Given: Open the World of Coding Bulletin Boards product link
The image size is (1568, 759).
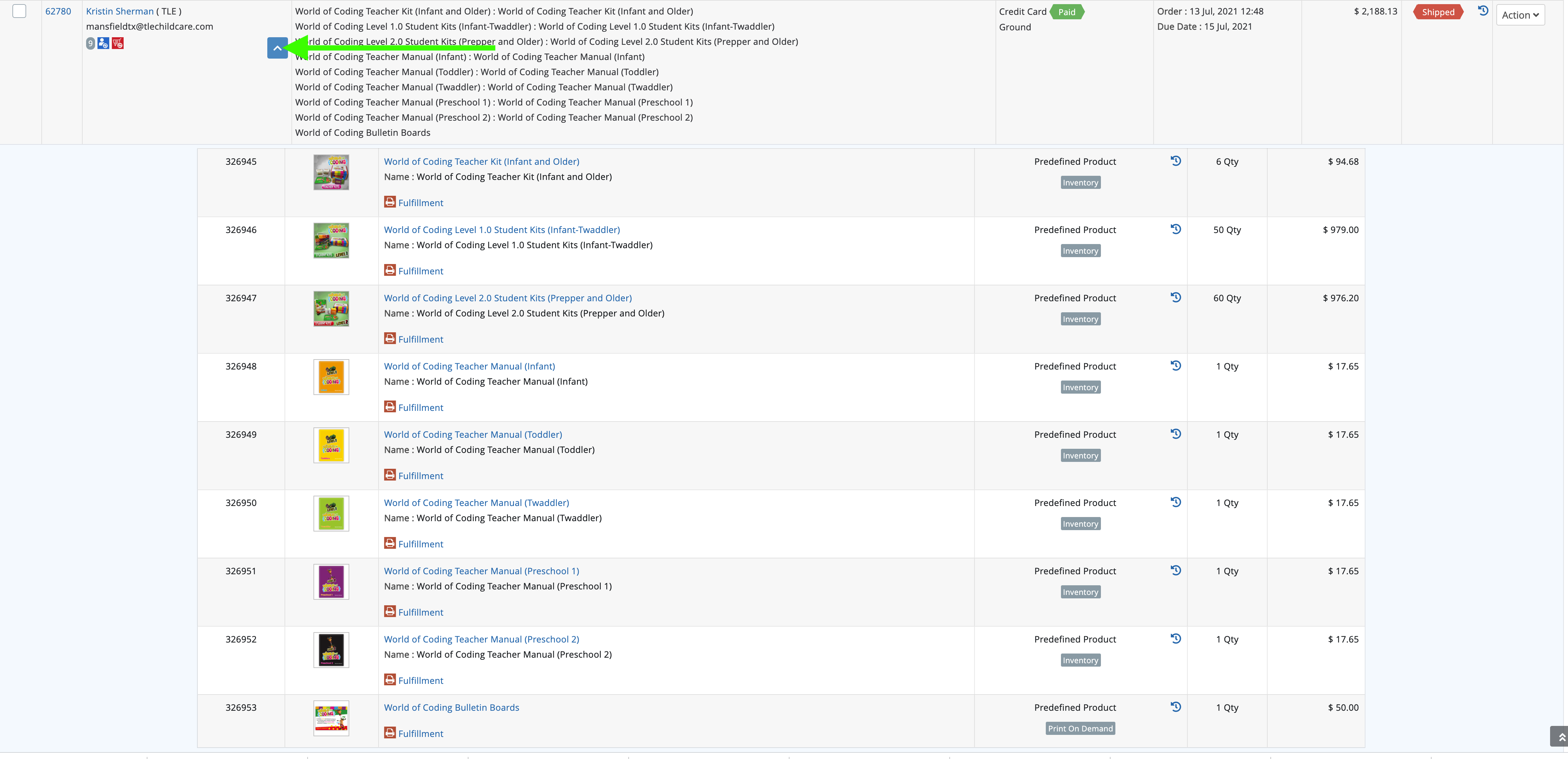Looking at the screenshot, I should pyautogui.click(x=451, y=707).
